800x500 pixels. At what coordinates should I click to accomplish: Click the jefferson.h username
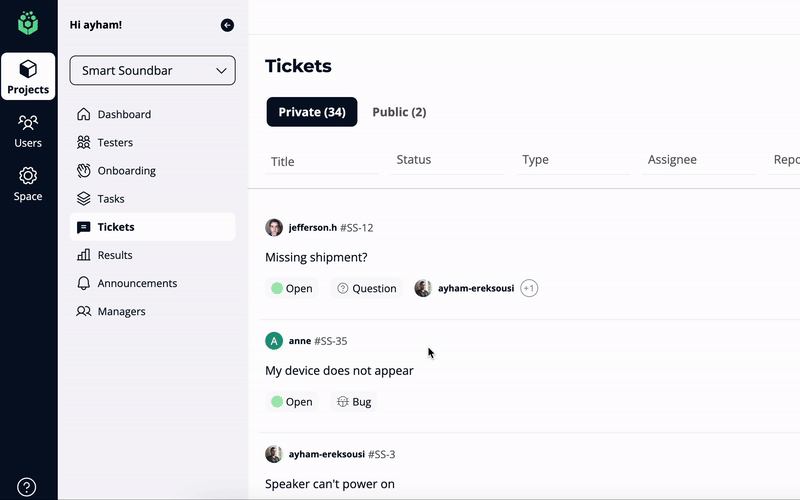click(x=313, y=228)
